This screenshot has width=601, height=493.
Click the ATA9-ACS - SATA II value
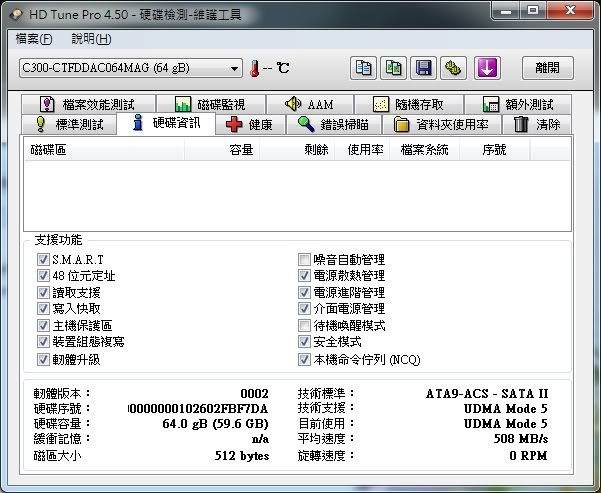click(x=487, y=394)
